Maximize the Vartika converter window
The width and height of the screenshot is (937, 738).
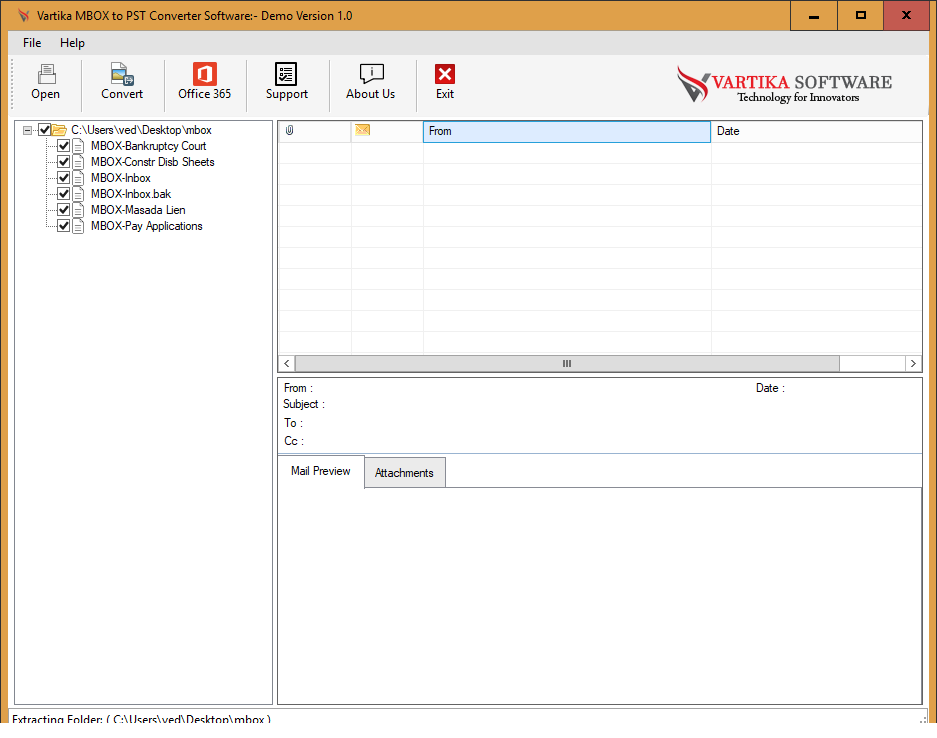(861, 16)
